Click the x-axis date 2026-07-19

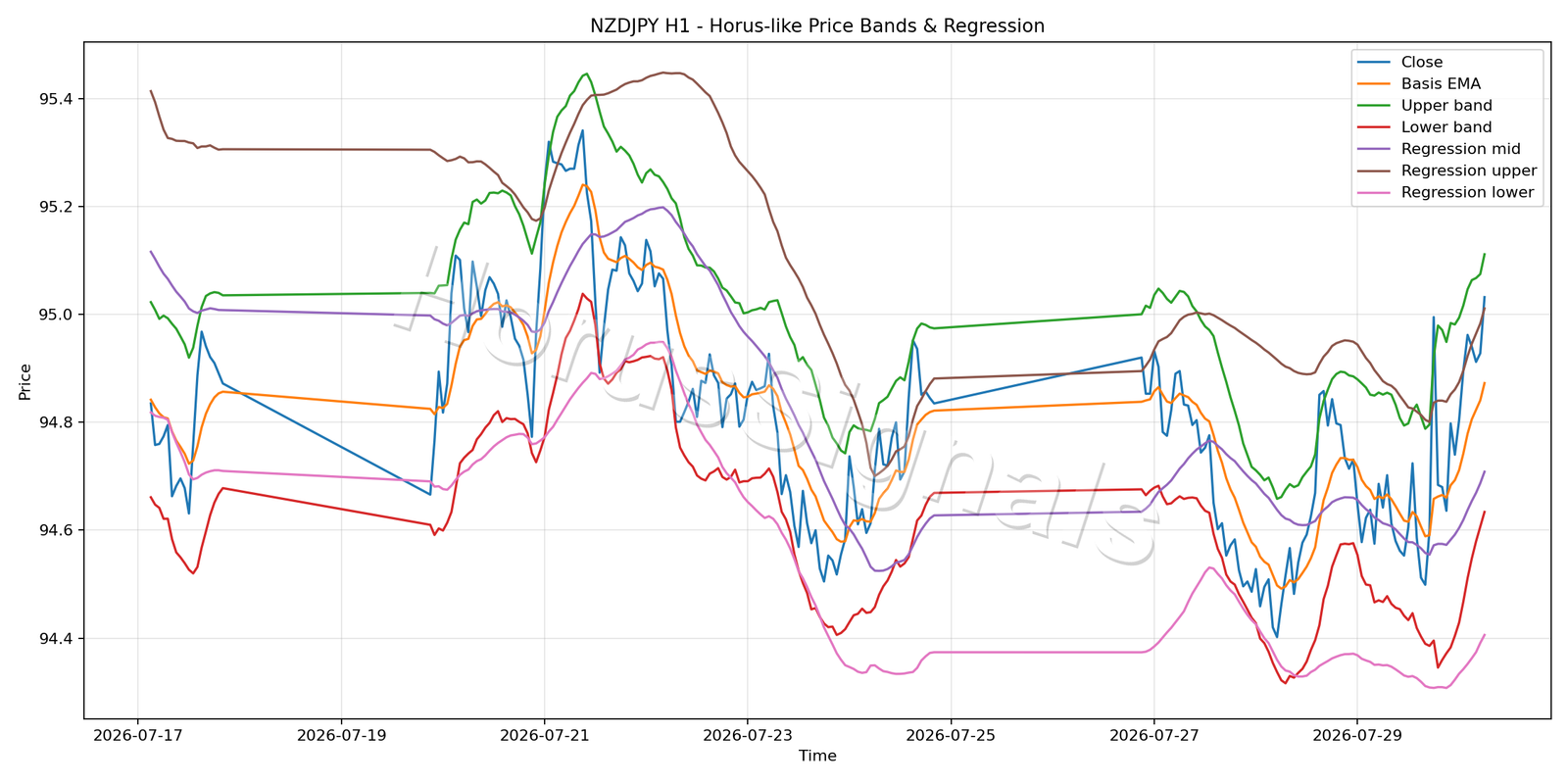(341, 734)
